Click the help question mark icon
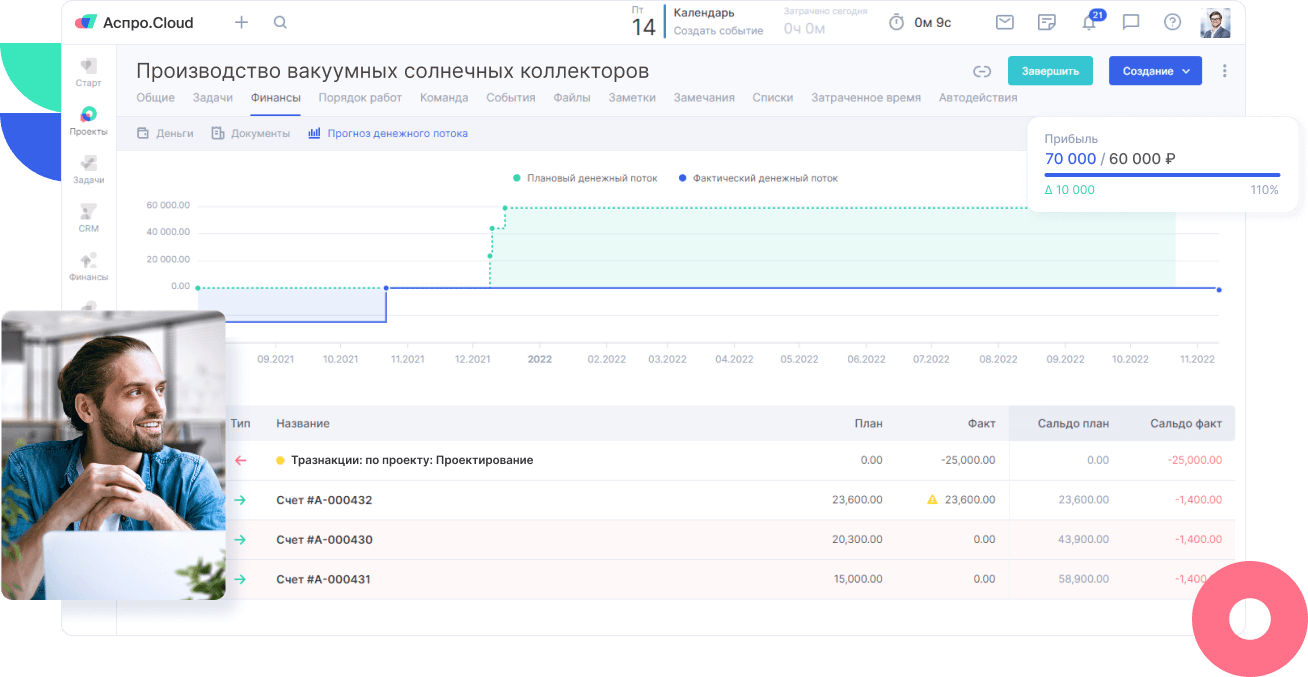1308x677 pixels. 1173,22
